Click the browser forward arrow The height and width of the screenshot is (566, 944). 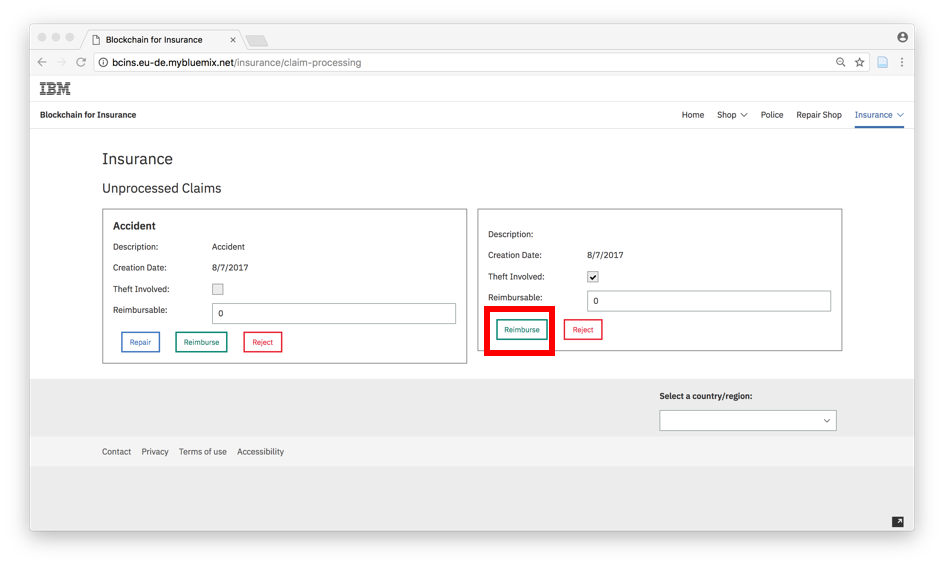tap(61, 62)
